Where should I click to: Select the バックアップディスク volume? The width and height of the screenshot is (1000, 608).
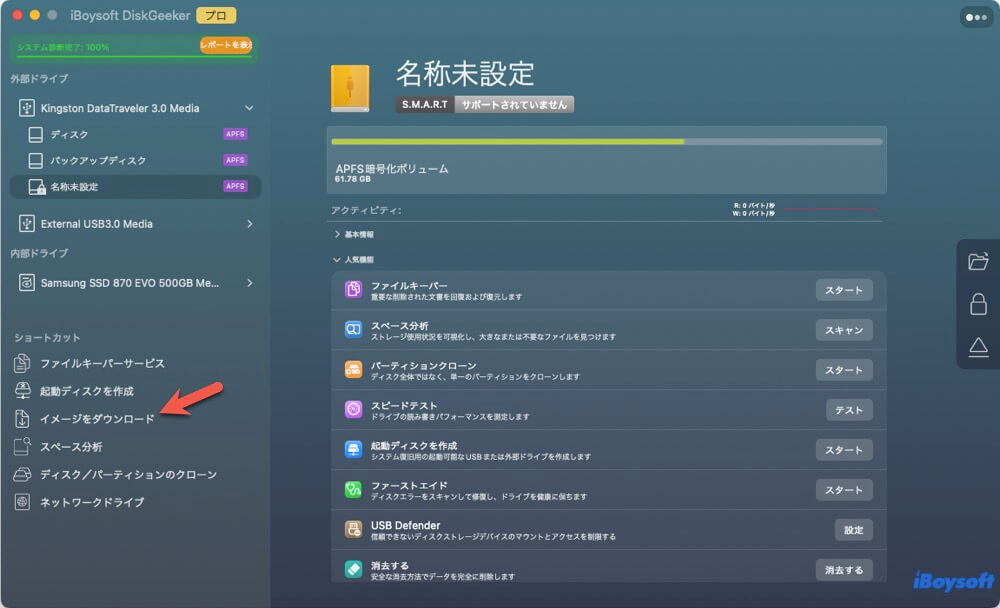coord(98,160)
